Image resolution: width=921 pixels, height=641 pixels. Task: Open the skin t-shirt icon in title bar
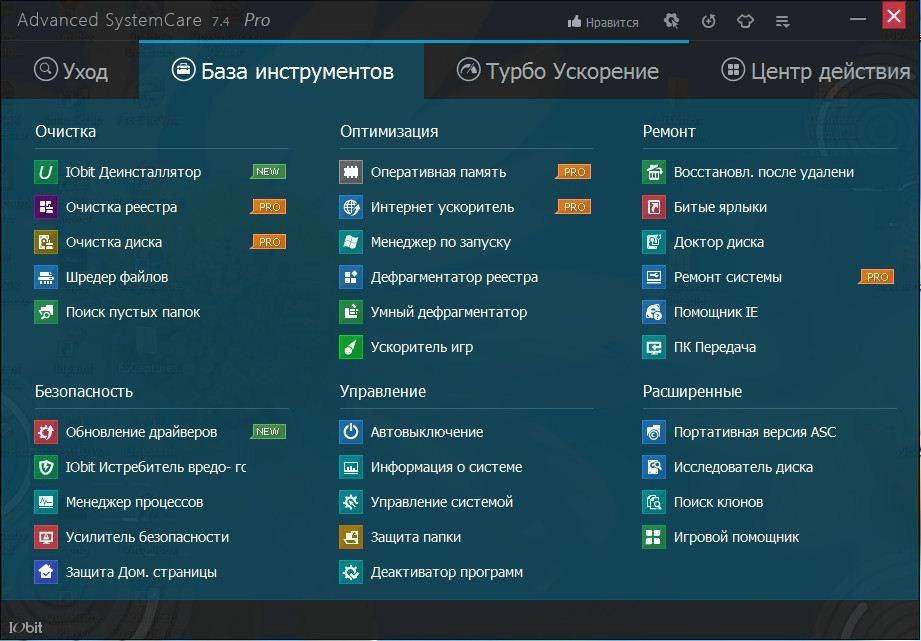point(745,22)
